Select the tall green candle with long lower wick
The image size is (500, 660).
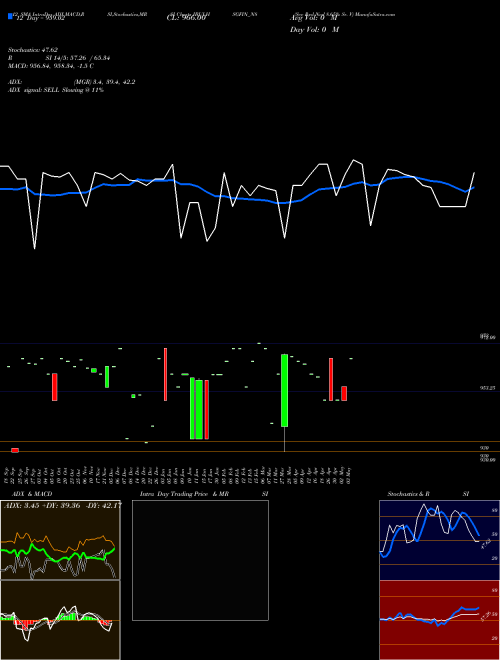285,391
